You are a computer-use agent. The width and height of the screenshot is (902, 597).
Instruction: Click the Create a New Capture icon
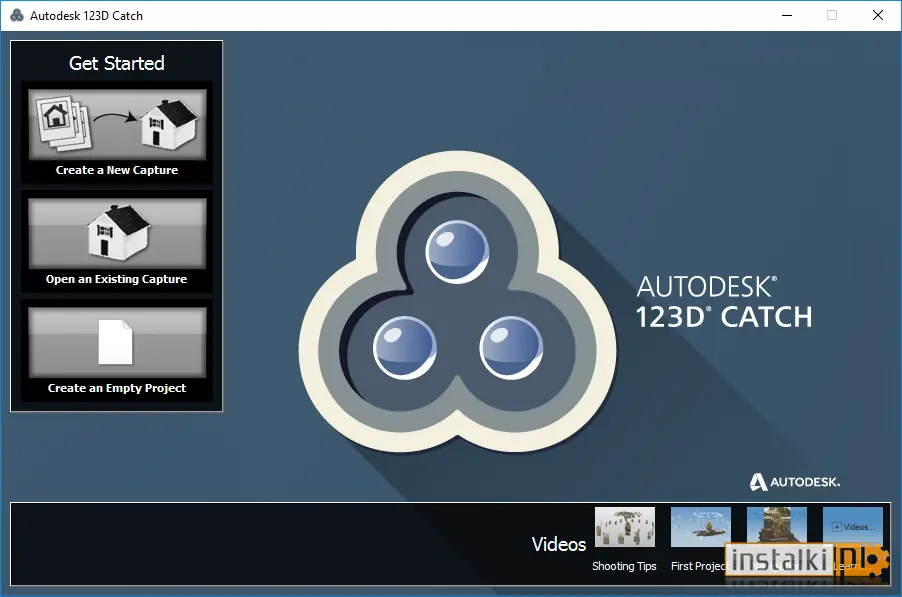pos(117,124)
